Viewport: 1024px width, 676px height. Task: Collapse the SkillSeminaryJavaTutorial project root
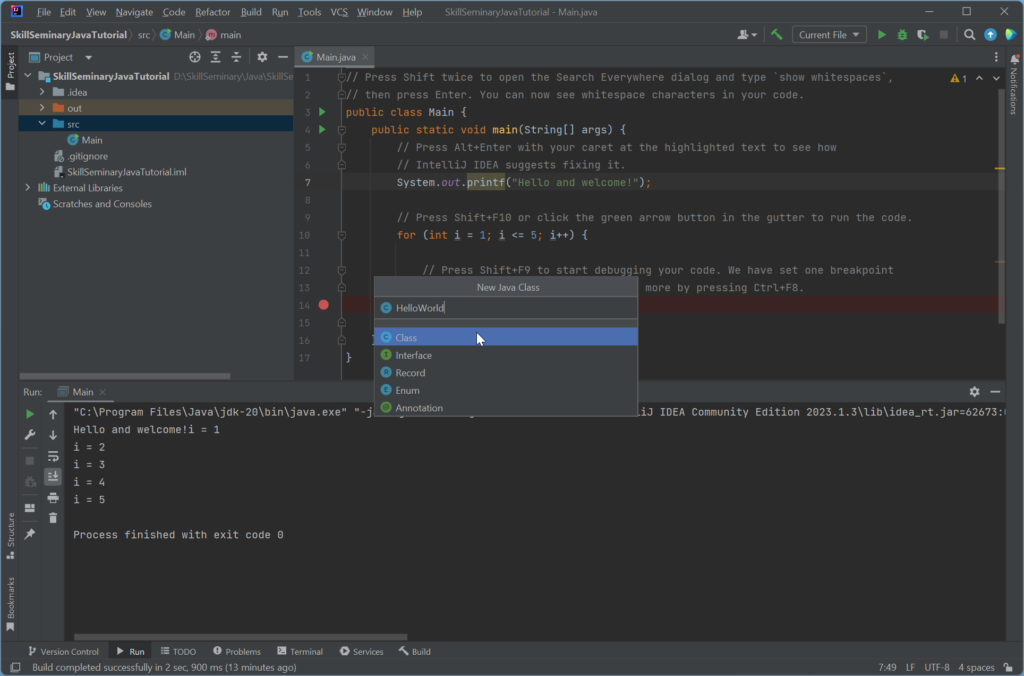pyautogui.click(x=27, y=76)
